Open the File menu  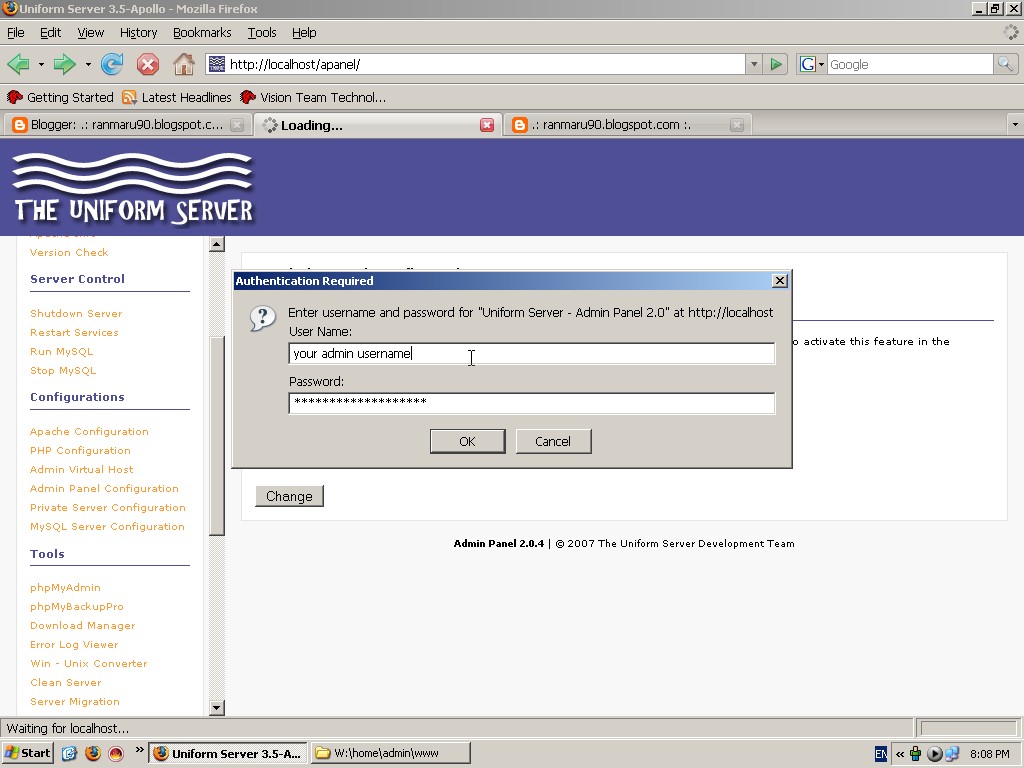click(16, 33)
